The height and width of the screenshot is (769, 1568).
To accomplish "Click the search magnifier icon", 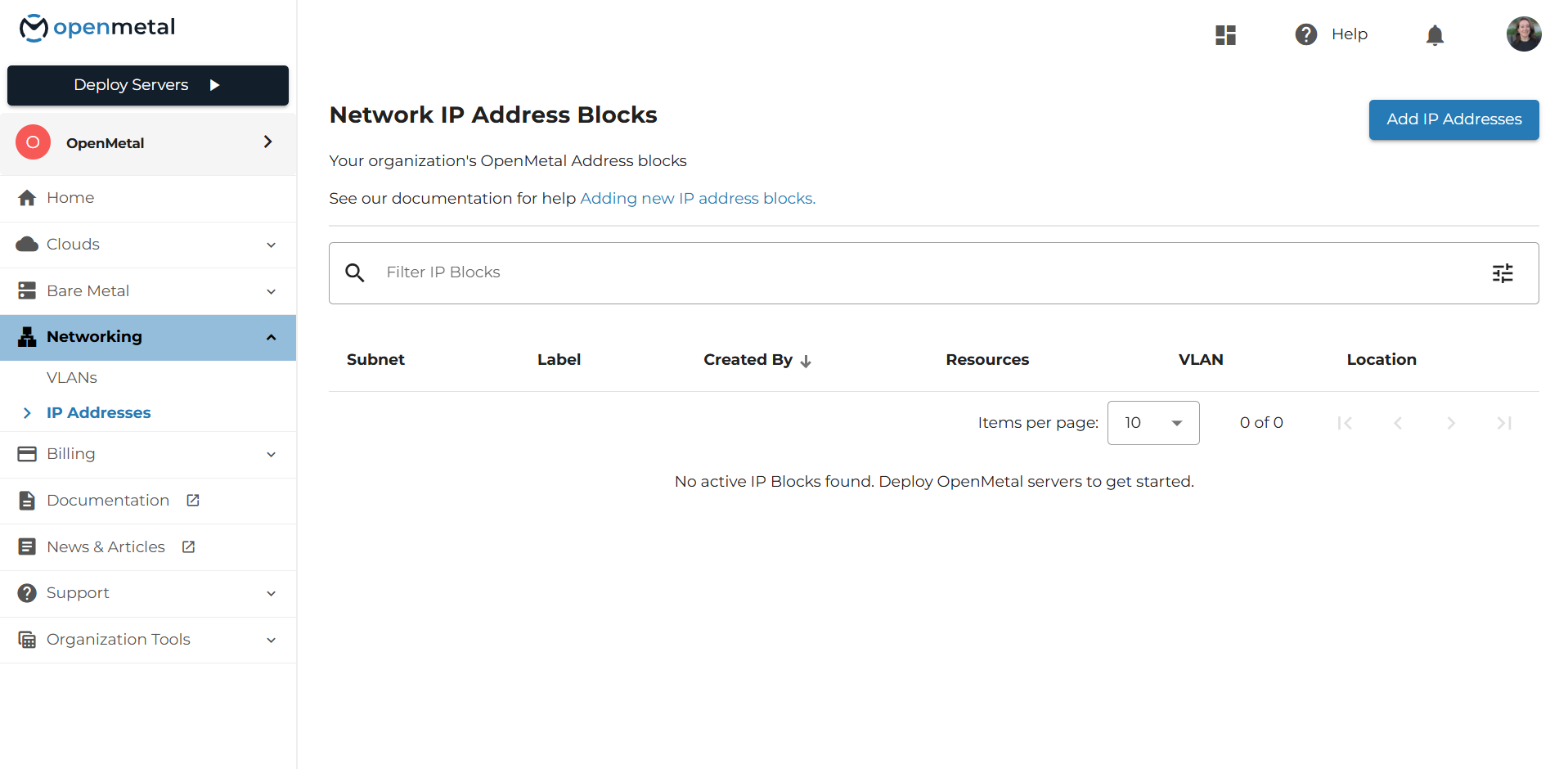I will click(354, 272).
